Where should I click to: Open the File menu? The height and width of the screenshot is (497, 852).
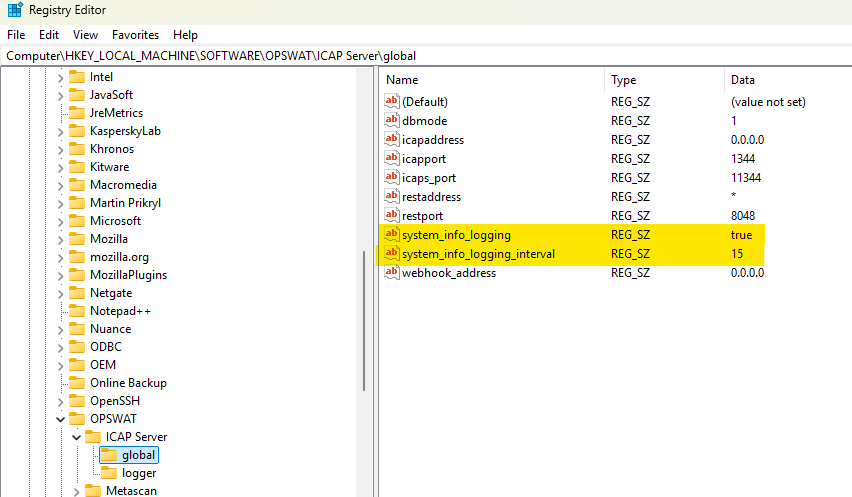16,35
